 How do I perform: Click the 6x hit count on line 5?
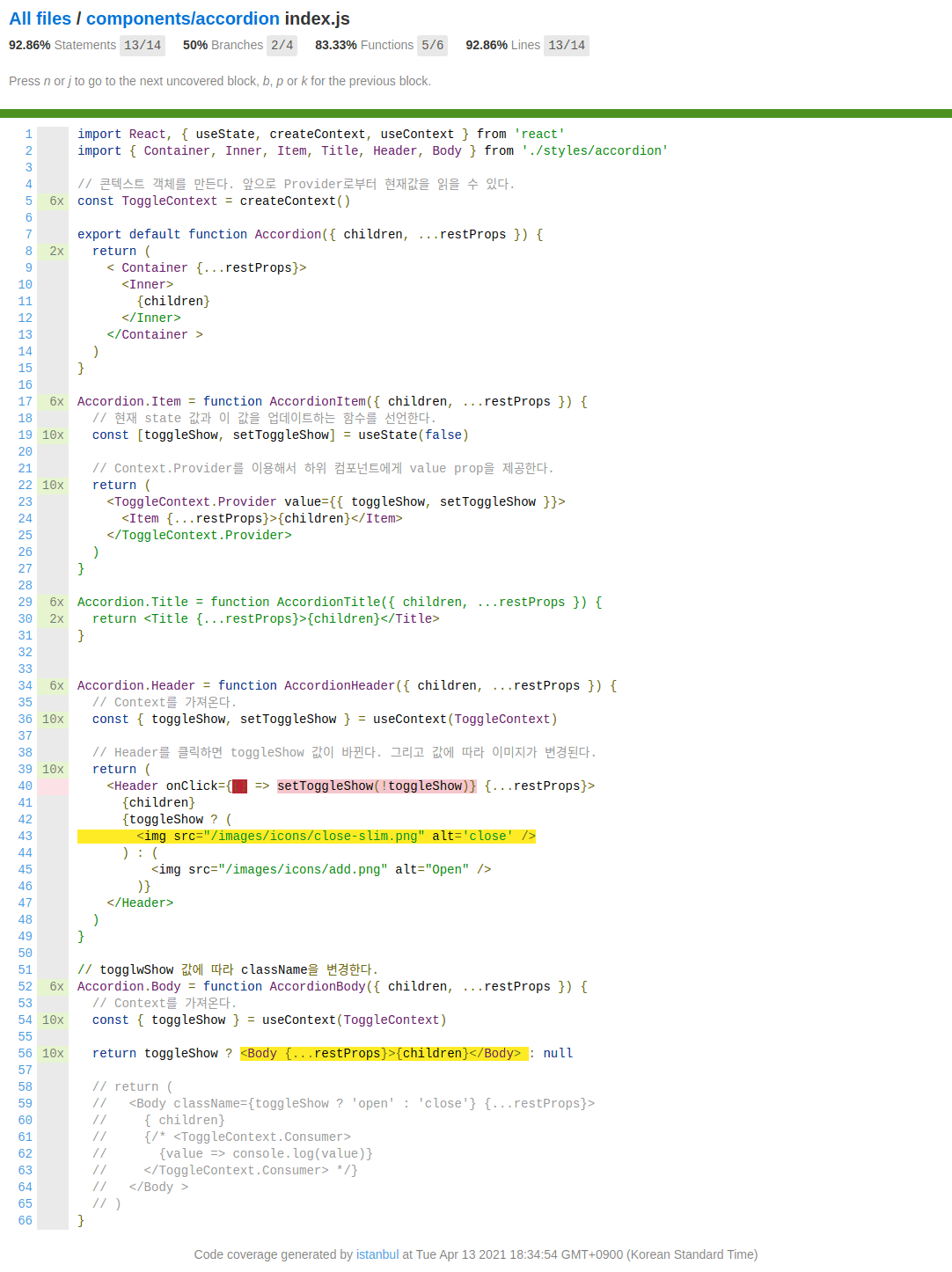coord(53,201)
